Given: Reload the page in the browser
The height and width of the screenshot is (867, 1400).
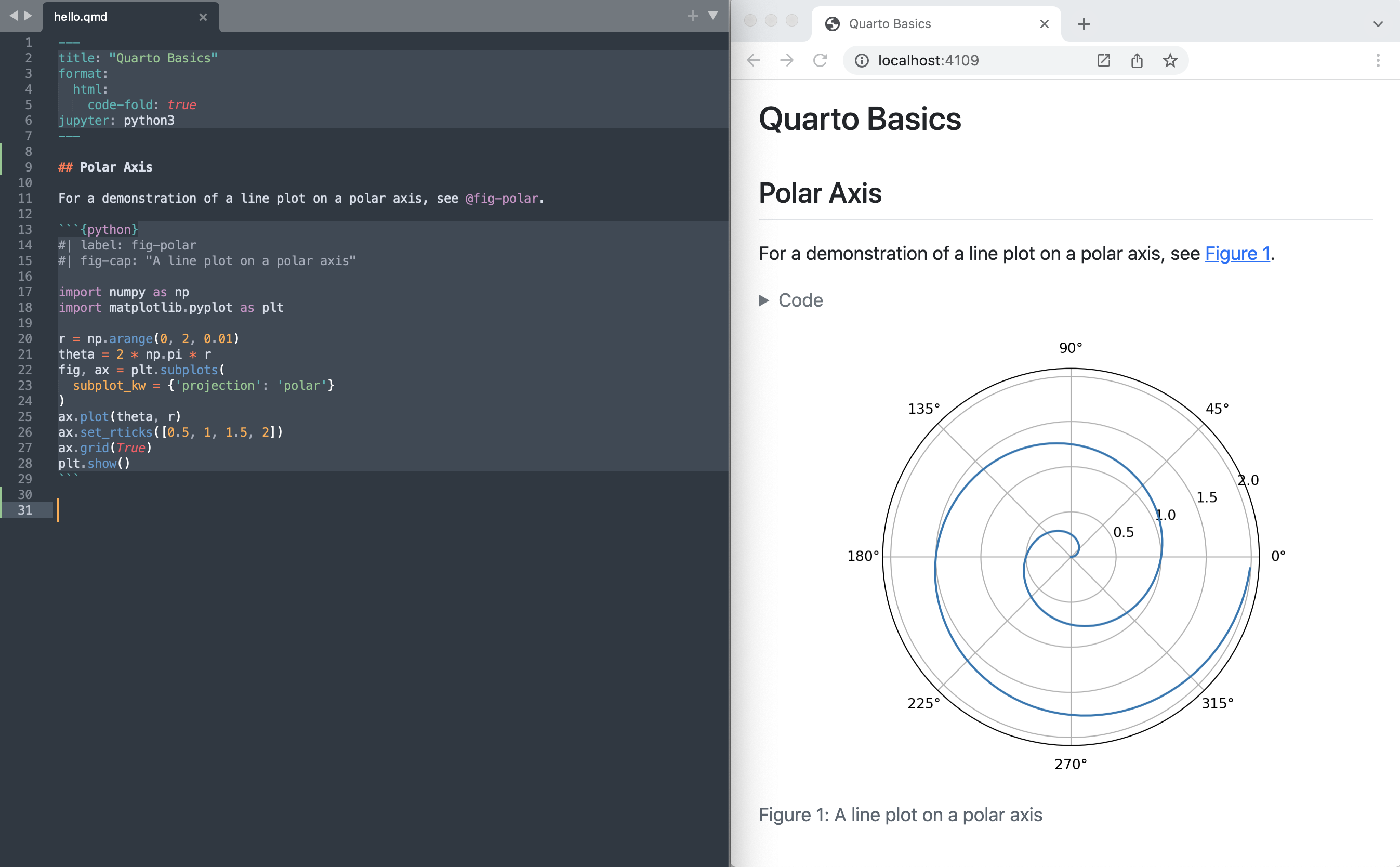Looking at the screenshot, I should click(819, 60).
